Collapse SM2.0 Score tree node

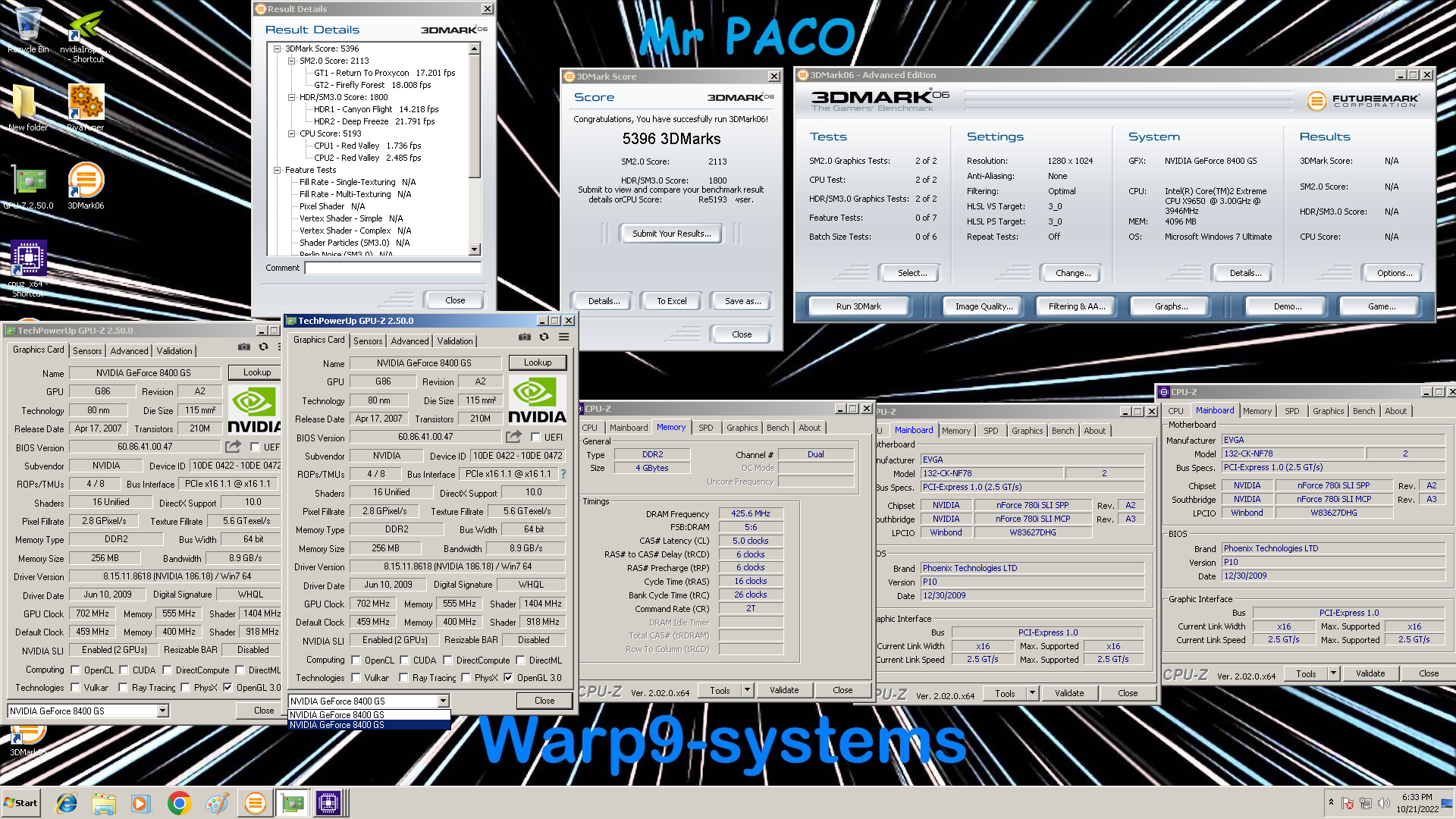291,61
